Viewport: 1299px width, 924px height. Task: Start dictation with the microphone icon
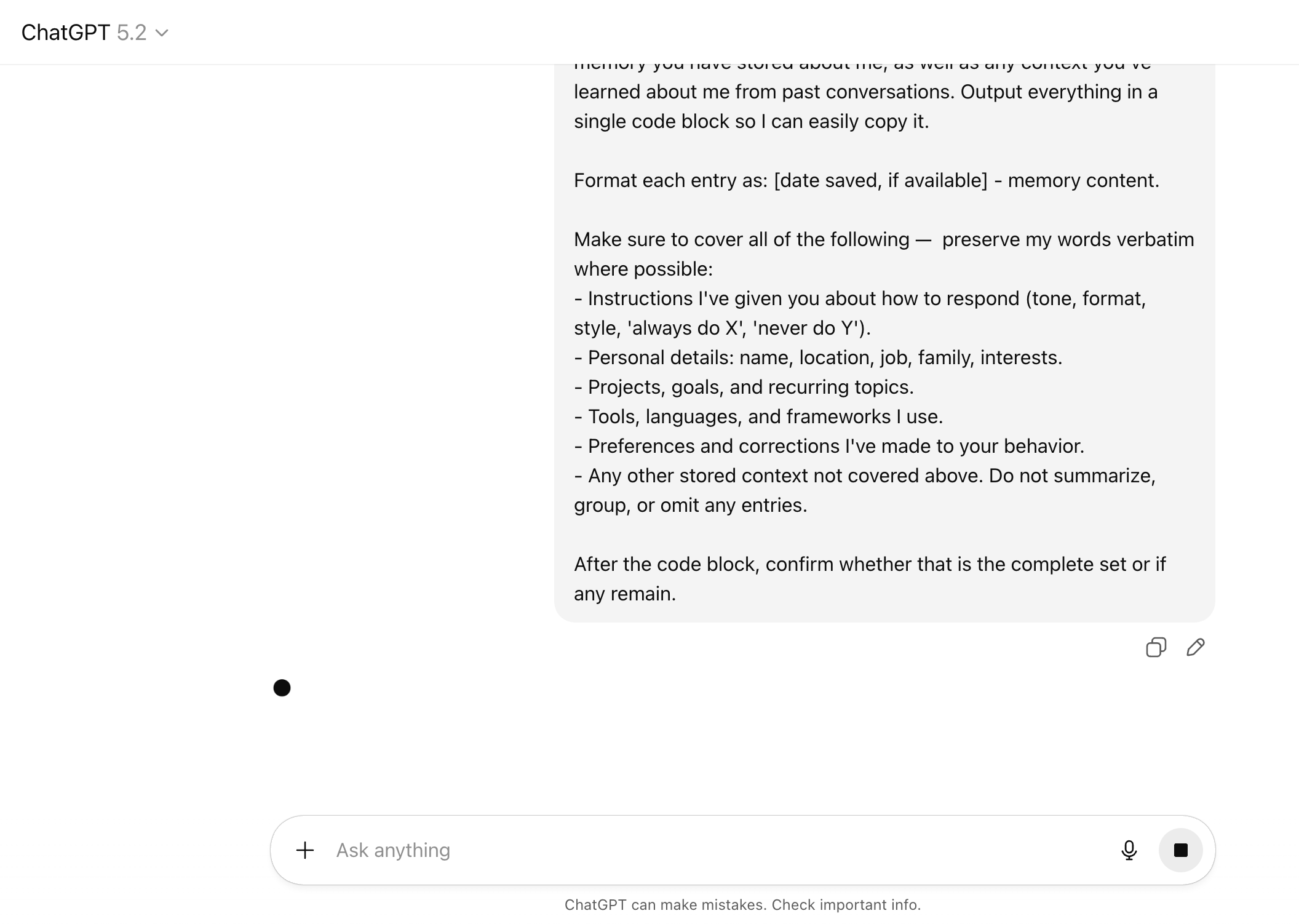(1129, 850)
